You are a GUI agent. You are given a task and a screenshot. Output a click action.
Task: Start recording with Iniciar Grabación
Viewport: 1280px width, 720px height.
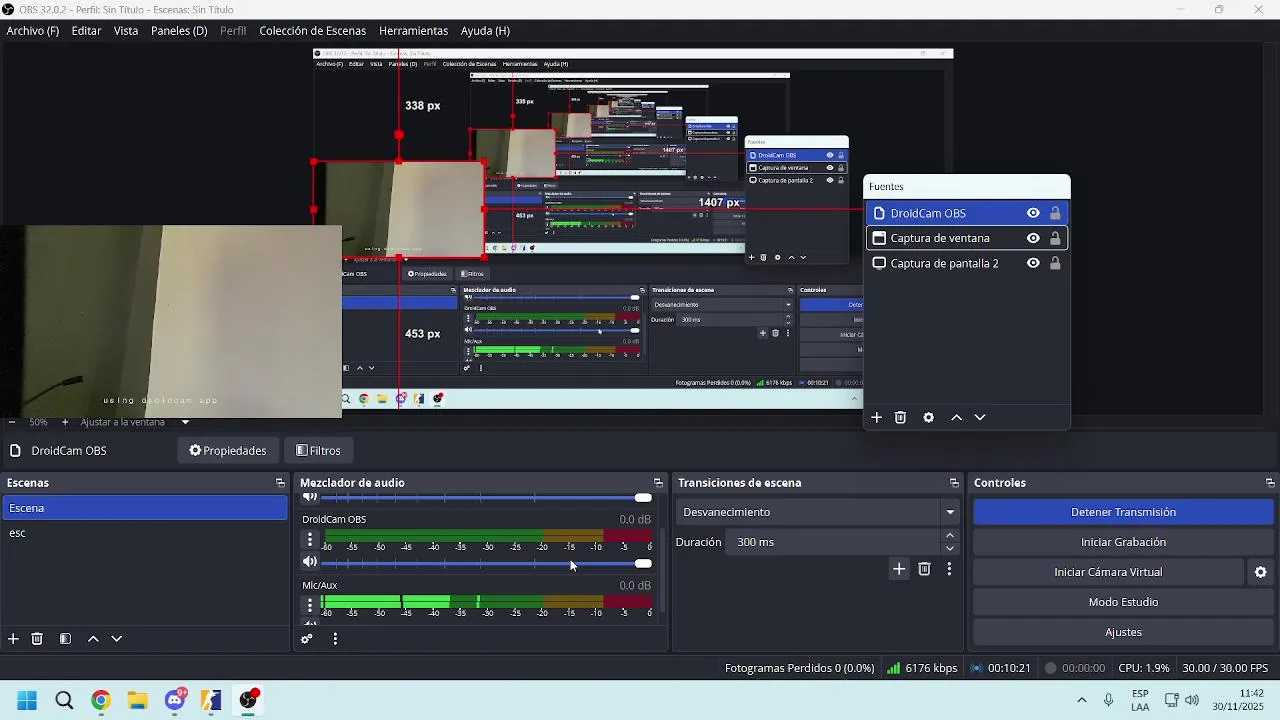point(1123,542)
